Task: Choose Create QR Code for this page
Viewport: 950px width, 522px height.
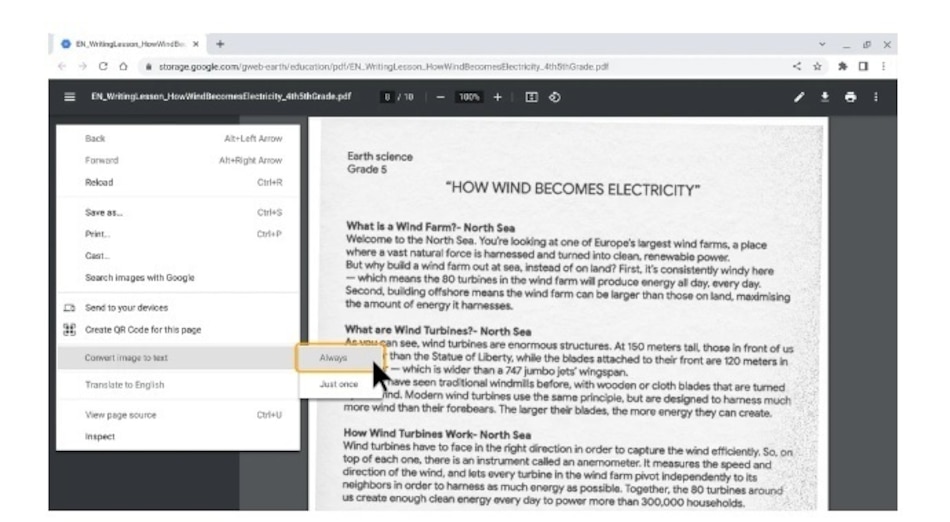Action: point(178,329)
